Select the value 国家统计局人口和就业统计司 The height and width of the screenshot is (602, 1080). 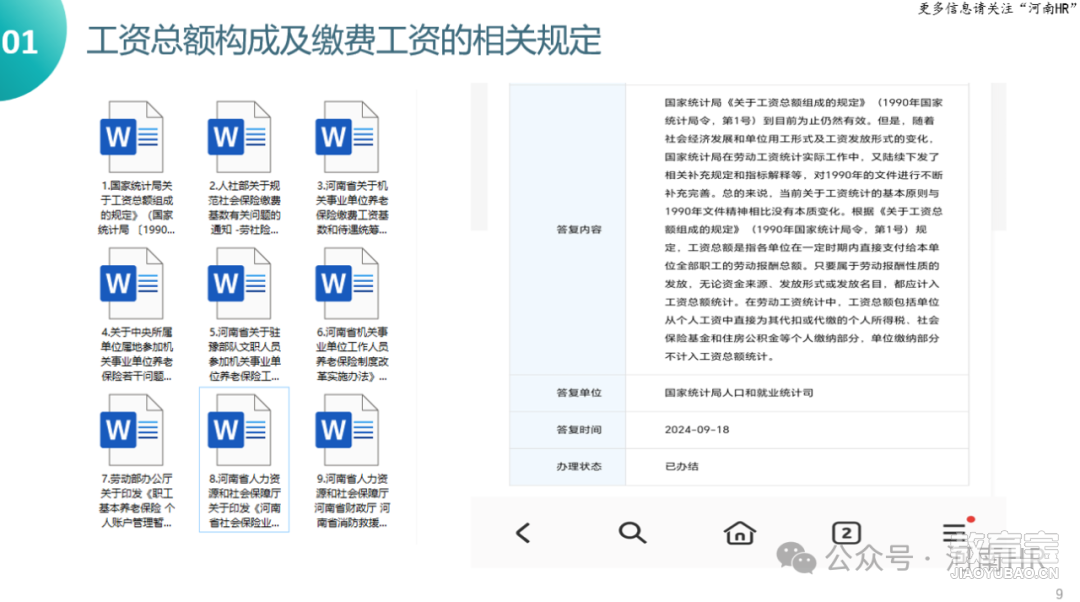738,393
